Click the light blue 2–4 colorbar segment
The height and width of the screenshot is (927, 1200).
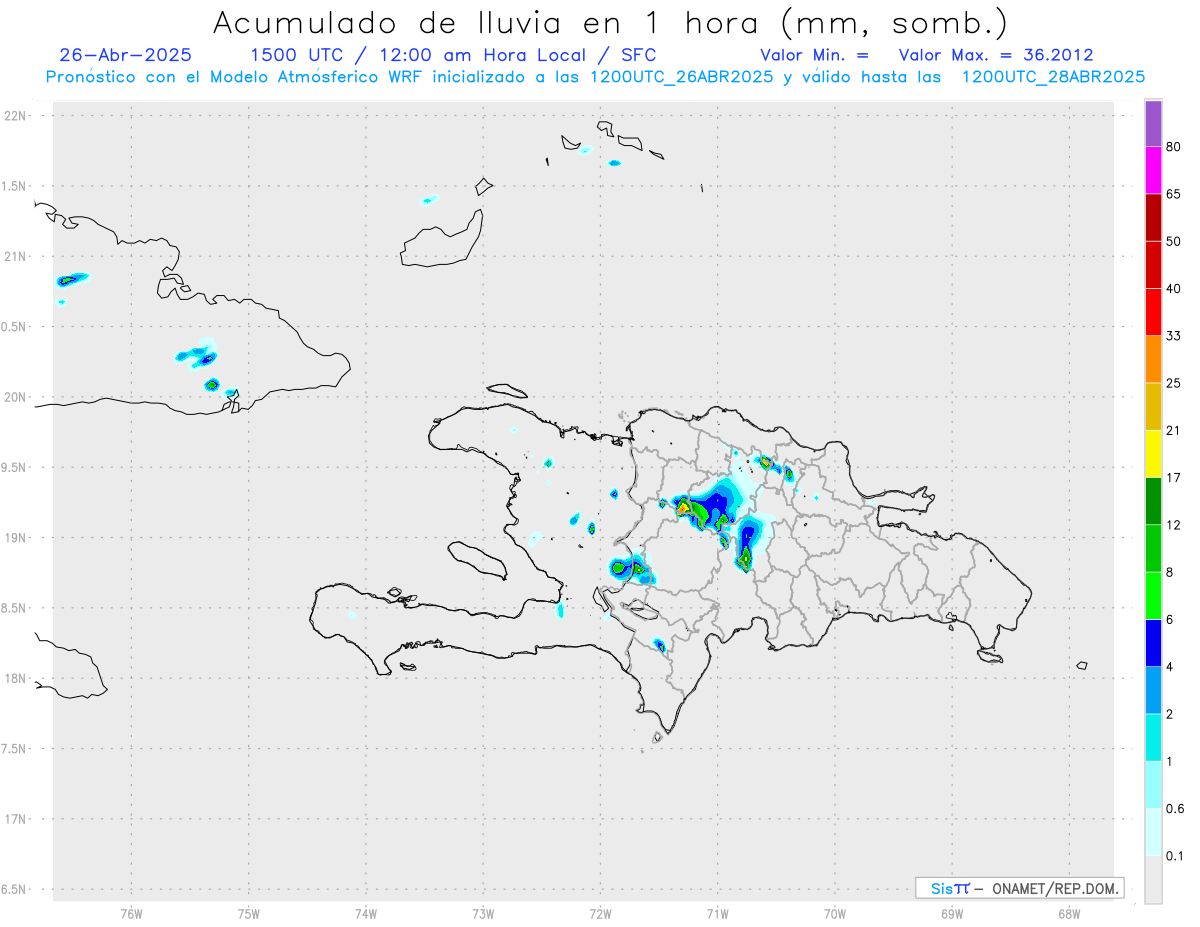click(1153, 690)
